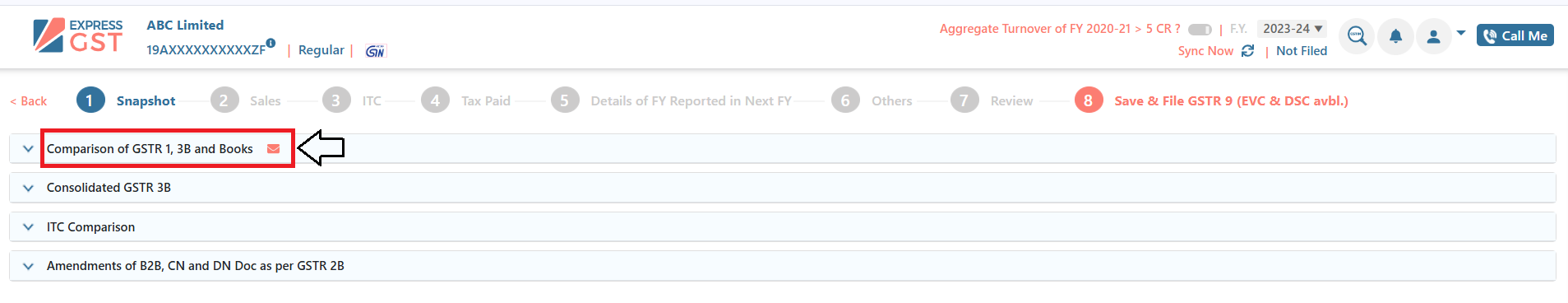This screenshot has height=303, width=1568.
Task: Click the Express GST logo
Action: click(78, 35)
